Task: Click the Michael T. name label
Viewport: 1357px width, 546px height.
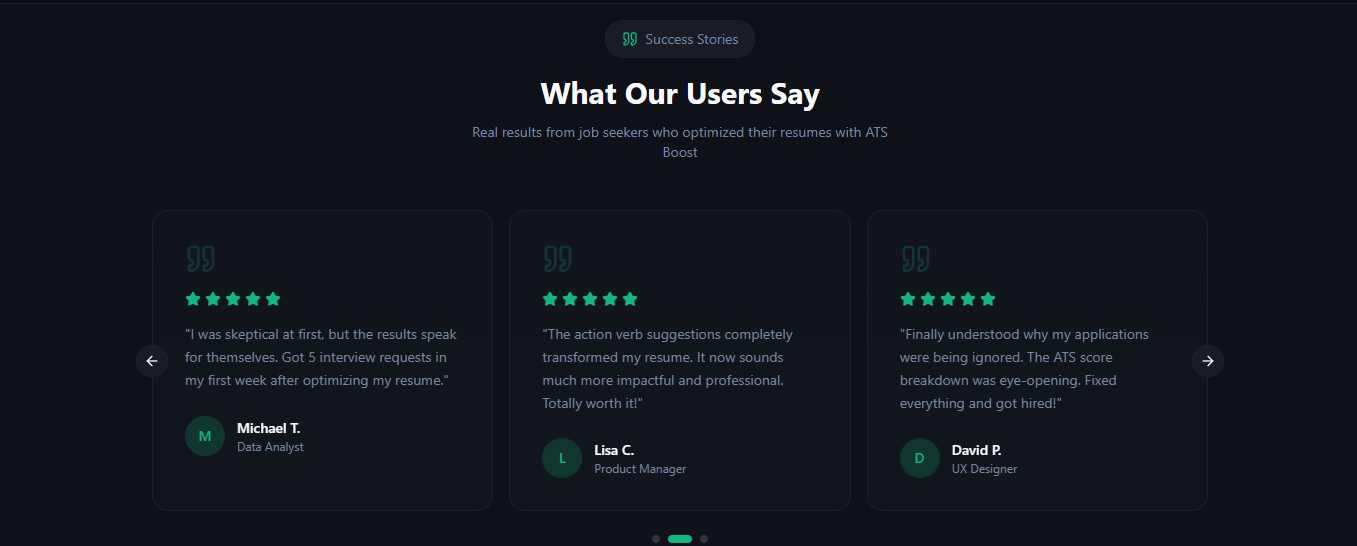Action: (x=268, y=428)
